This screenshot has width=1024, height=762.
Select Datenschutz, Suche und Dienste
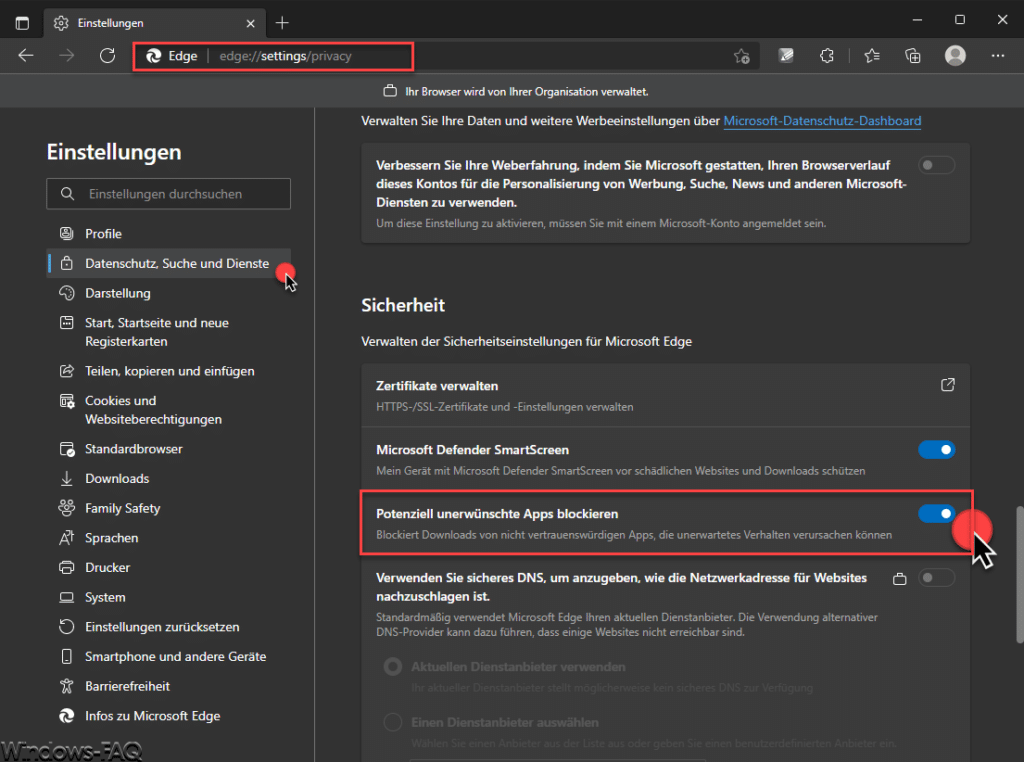pos(168,263)
